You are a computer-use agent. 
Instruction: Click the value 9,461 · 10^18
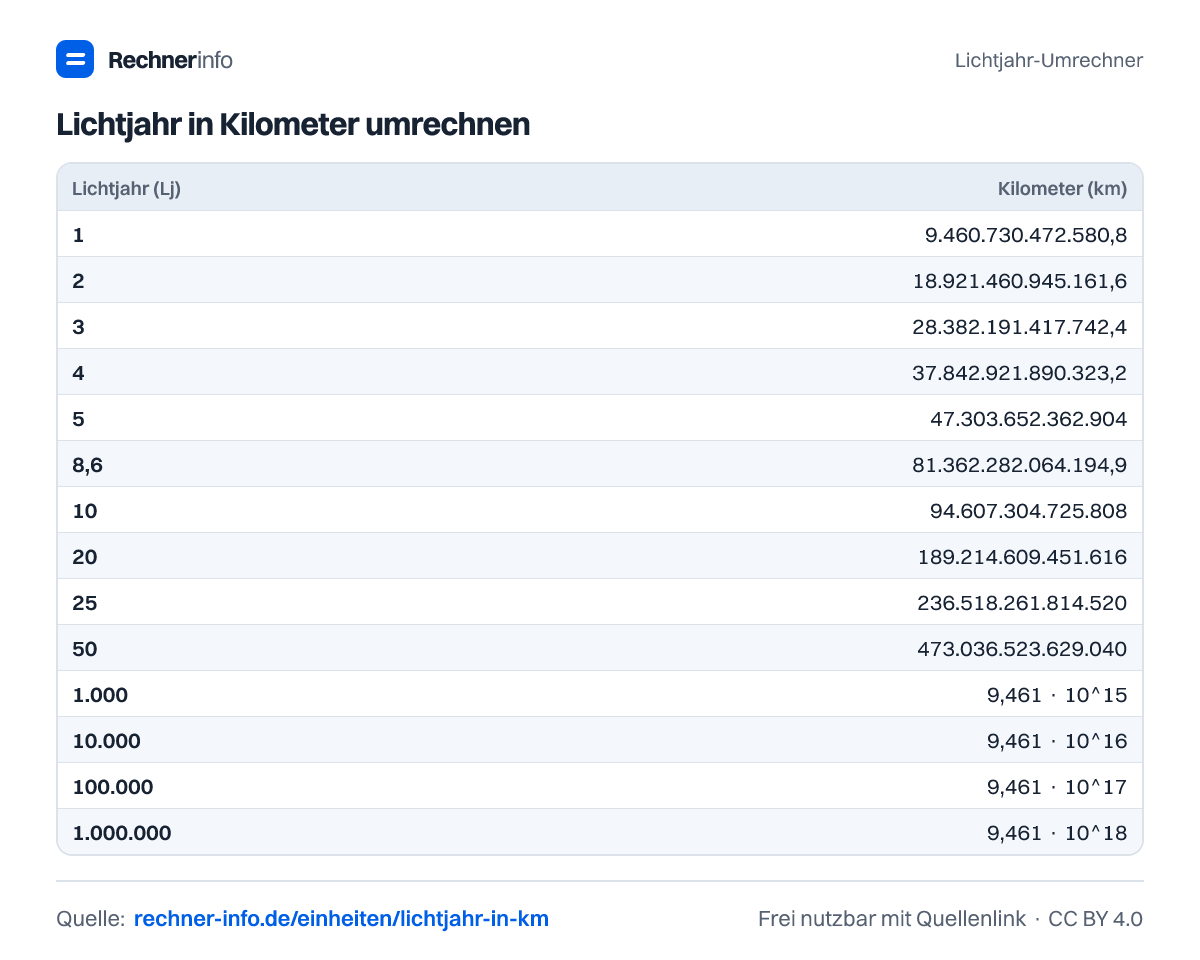click(x=1057, y=833)
